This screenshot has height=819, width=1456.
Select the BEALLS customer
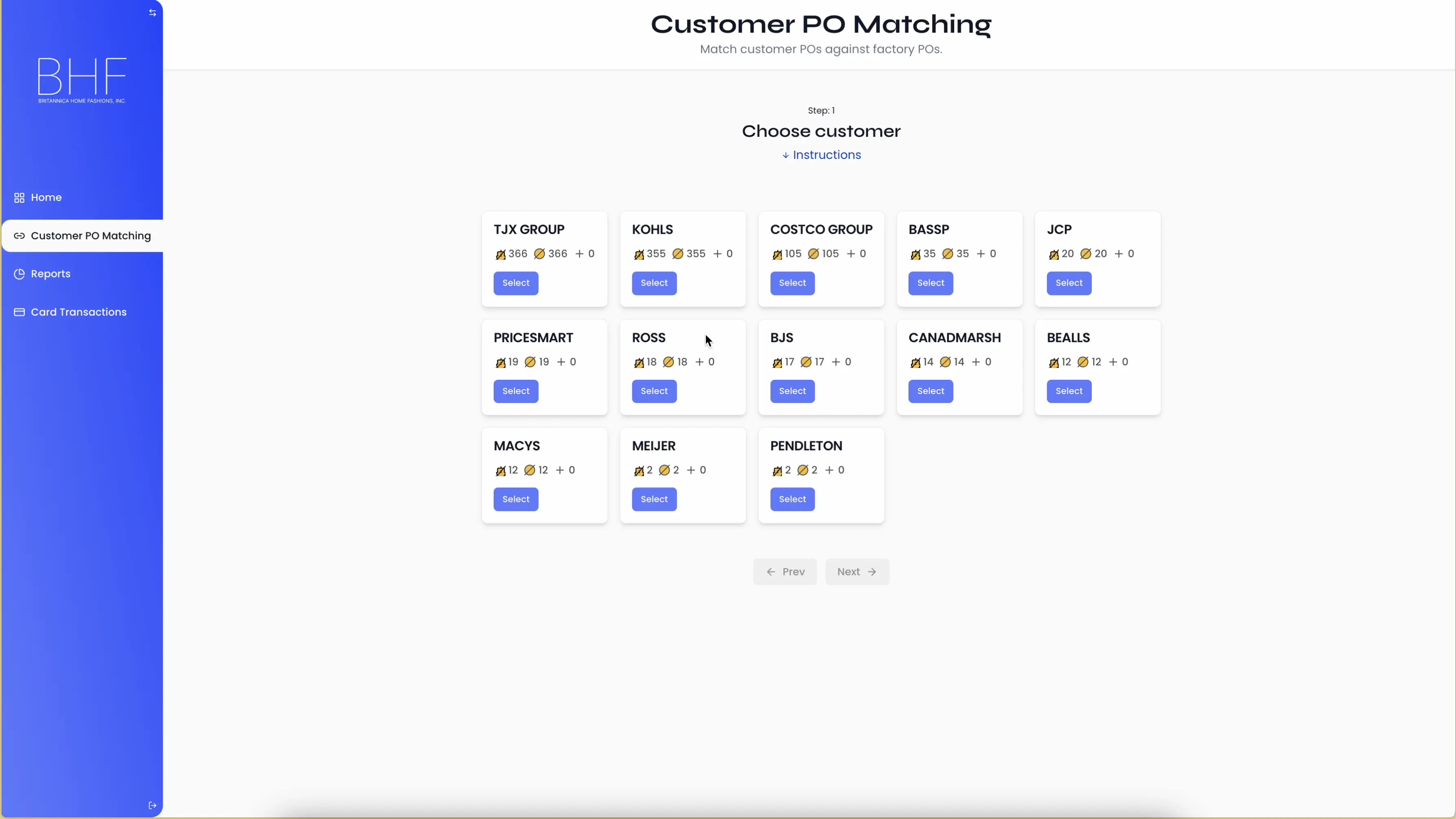[1069, 391]
